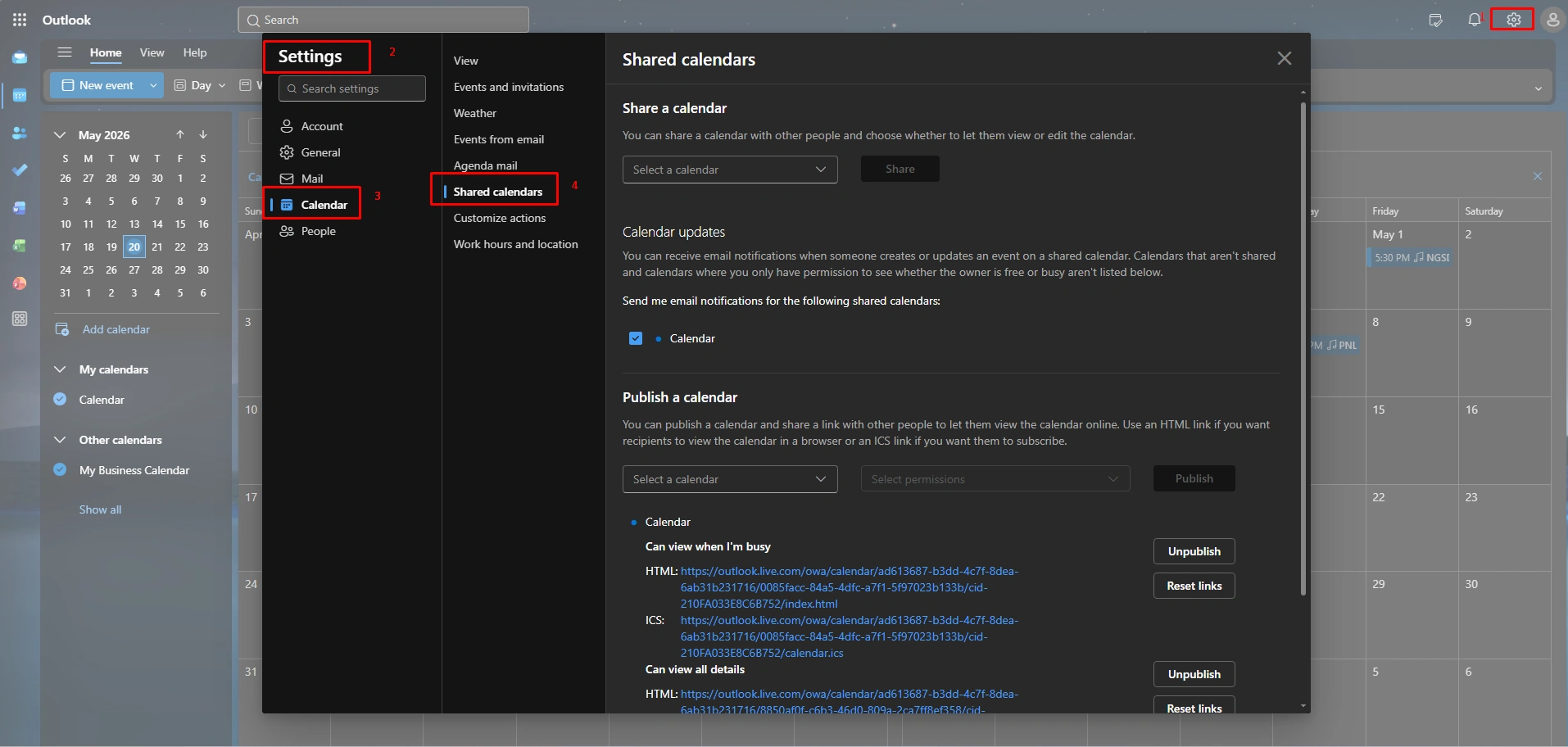Launch the PowerPoint app from sidebar

tap(20, 283)
